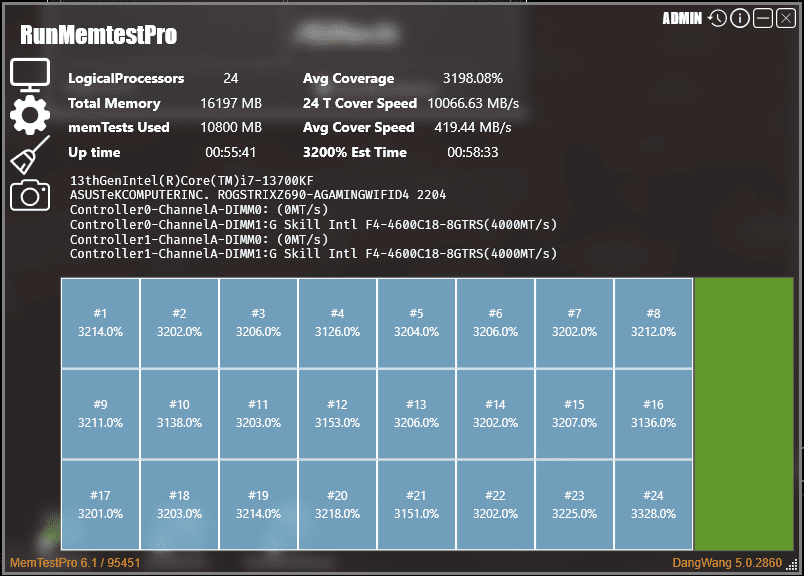This screenshot has width=804, height=576.
Task: Select memtest tile #23 at 3225.0%
Action: coord(574,505)
